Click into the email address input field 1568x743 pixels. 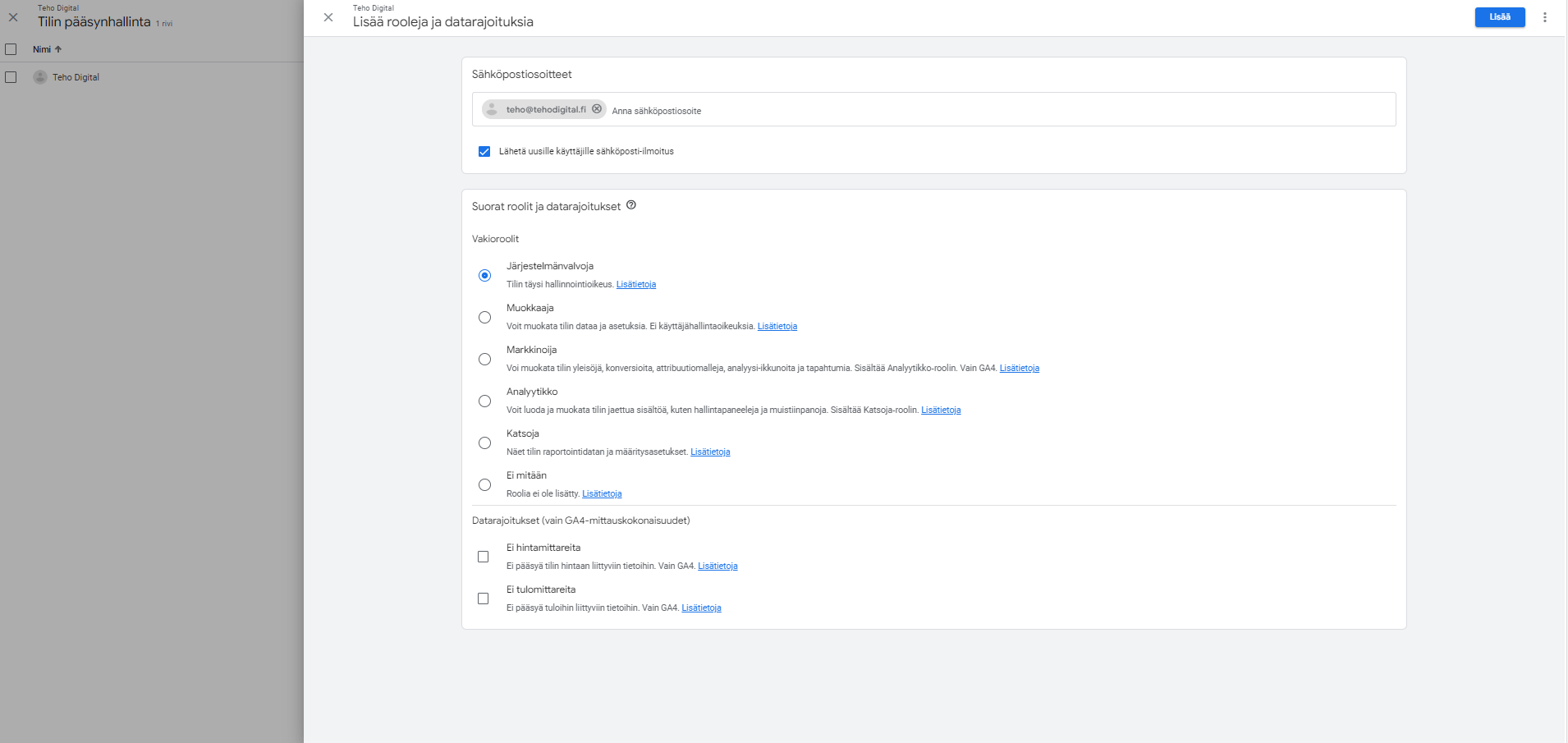pyautogui.click(x=985, y=111)
